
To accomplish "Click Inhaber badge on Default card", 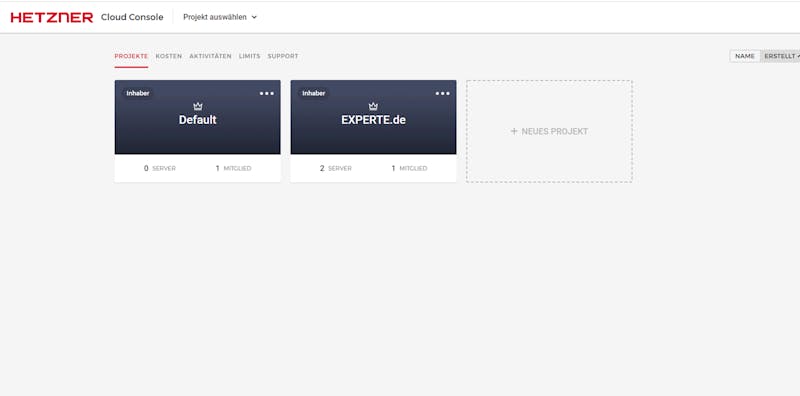I will 138,93.
